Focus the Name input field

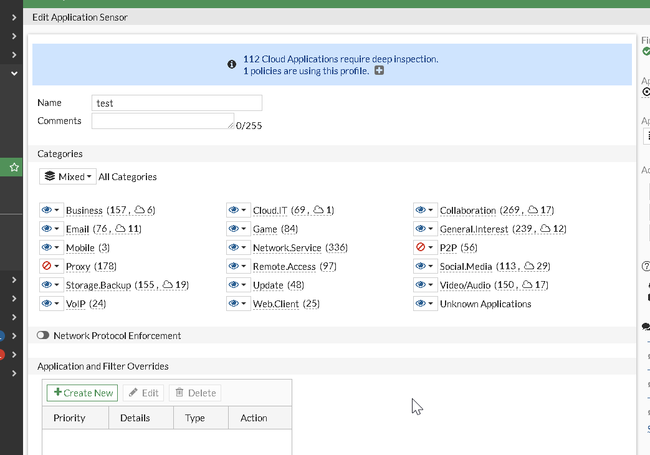(x=176, y=103)
